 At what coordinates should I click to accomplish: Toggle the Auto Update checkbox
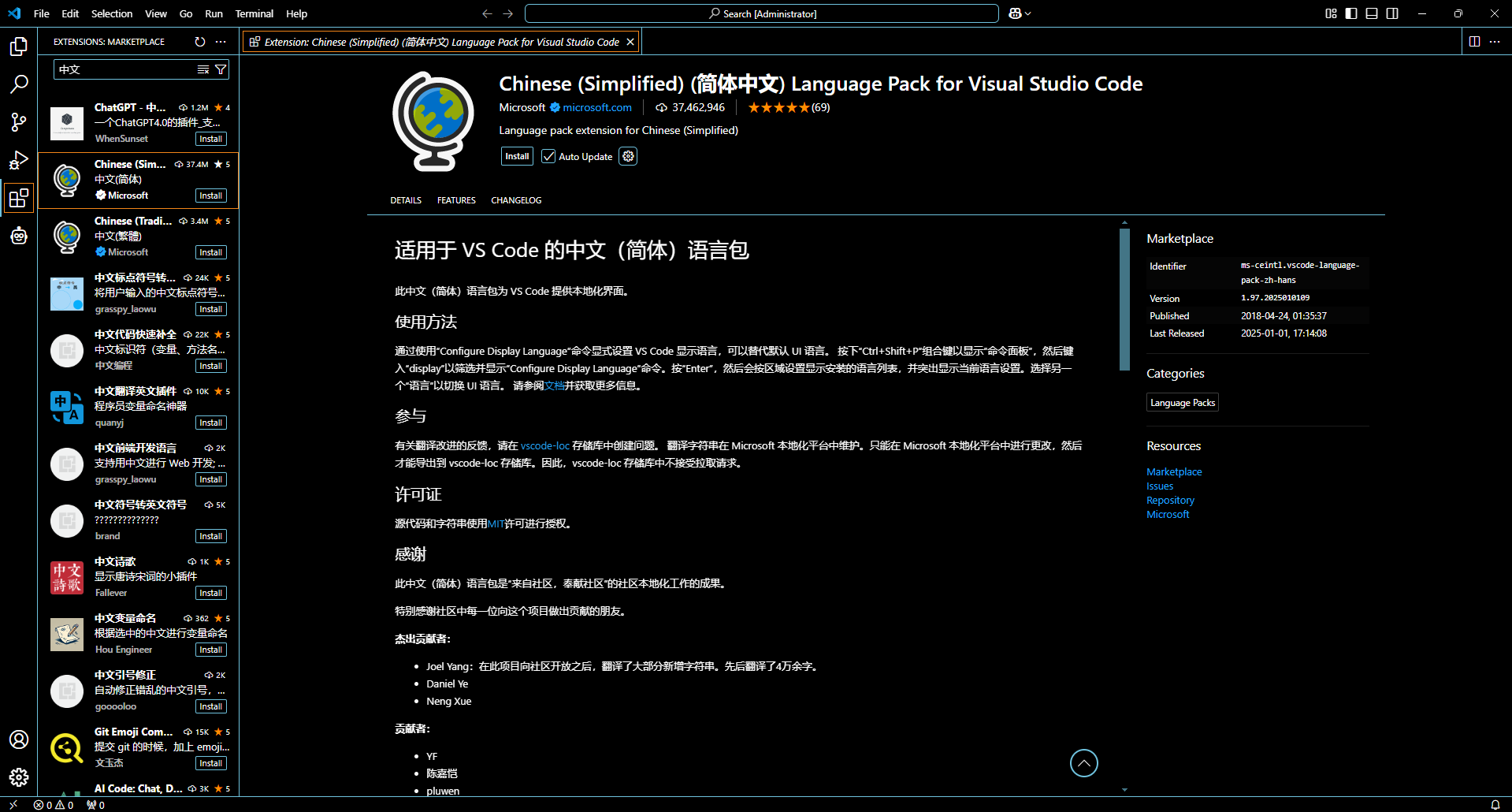point(548,156)
